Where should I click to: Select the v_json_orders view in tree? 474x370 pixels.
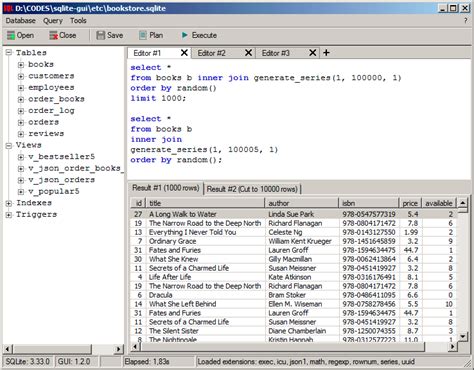pos(61,180)
